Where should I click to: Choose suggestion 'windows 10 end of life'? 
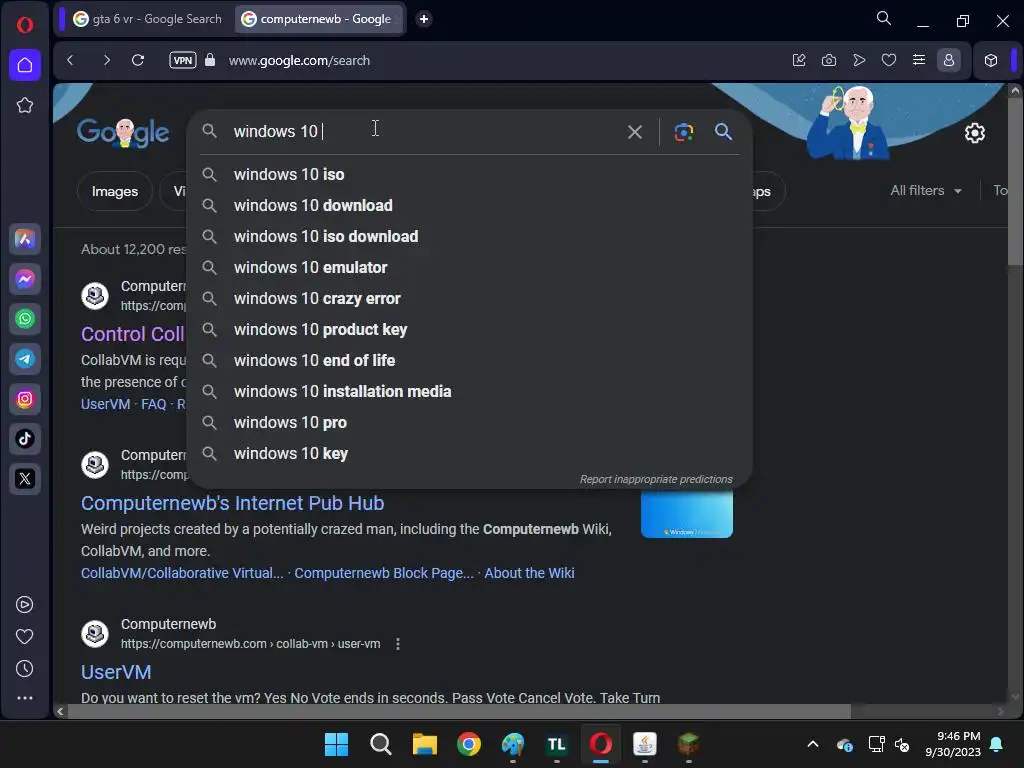tap(470, 360)
